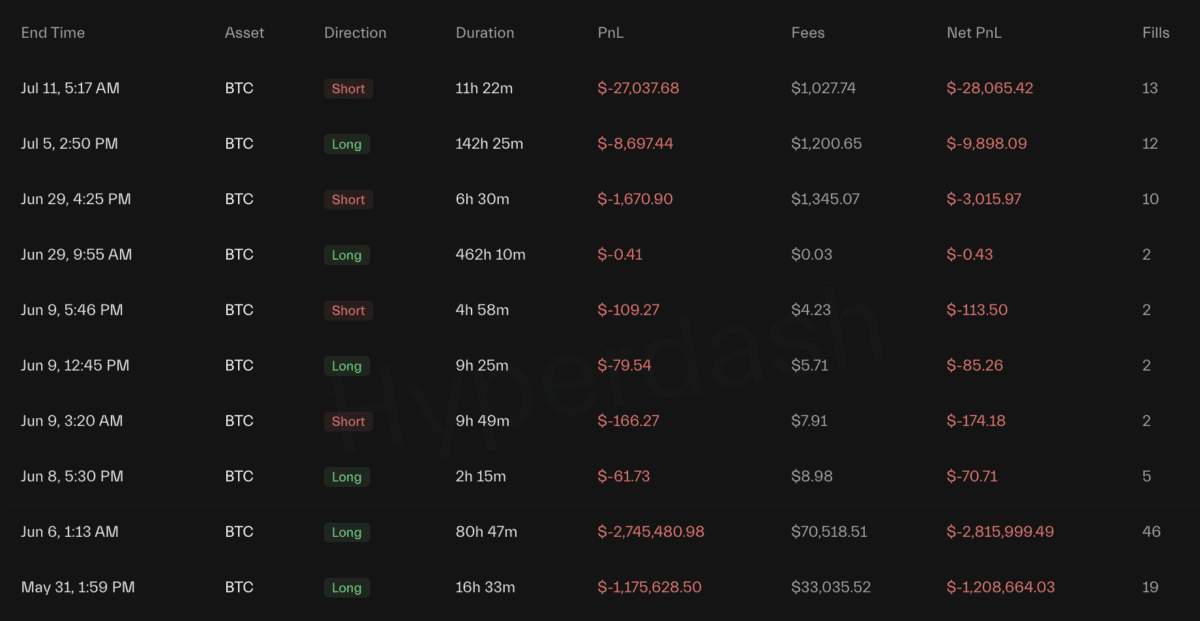The image size is (1200, 621).
Task: Click the Fees column header
Action: 808,33
